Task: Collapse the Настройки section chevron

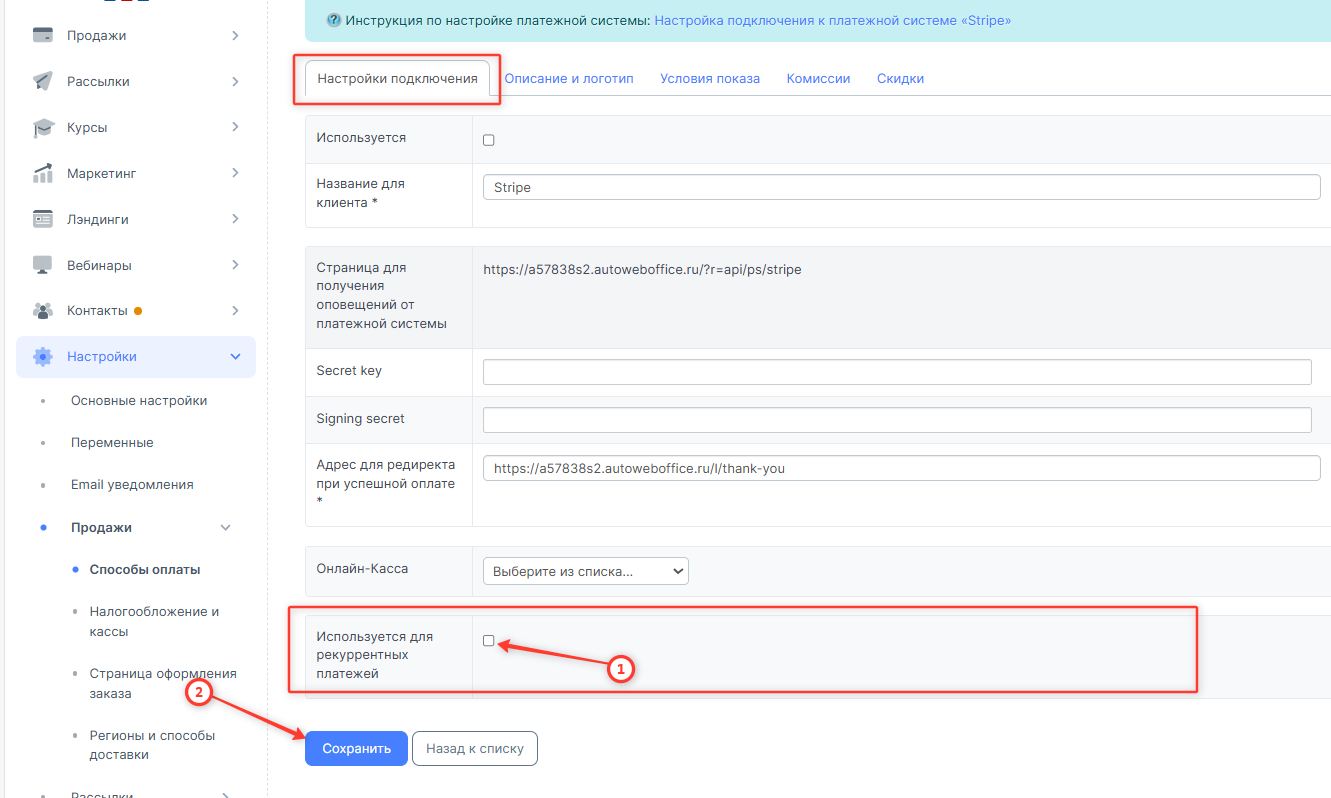Action: click(236, 357)
